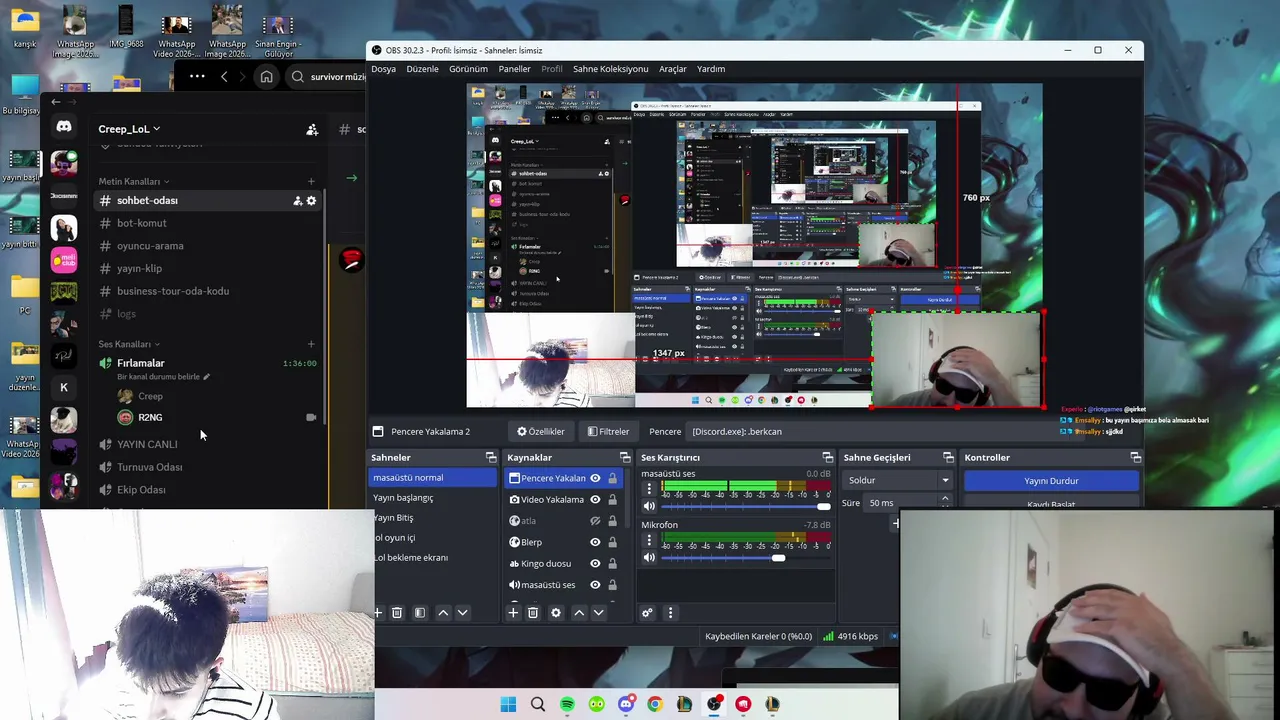Undock the Ses Karıştırıcı panel
Image resolution: width=1280 pixels, height=720 pixels.
click(x=827, y=458)
